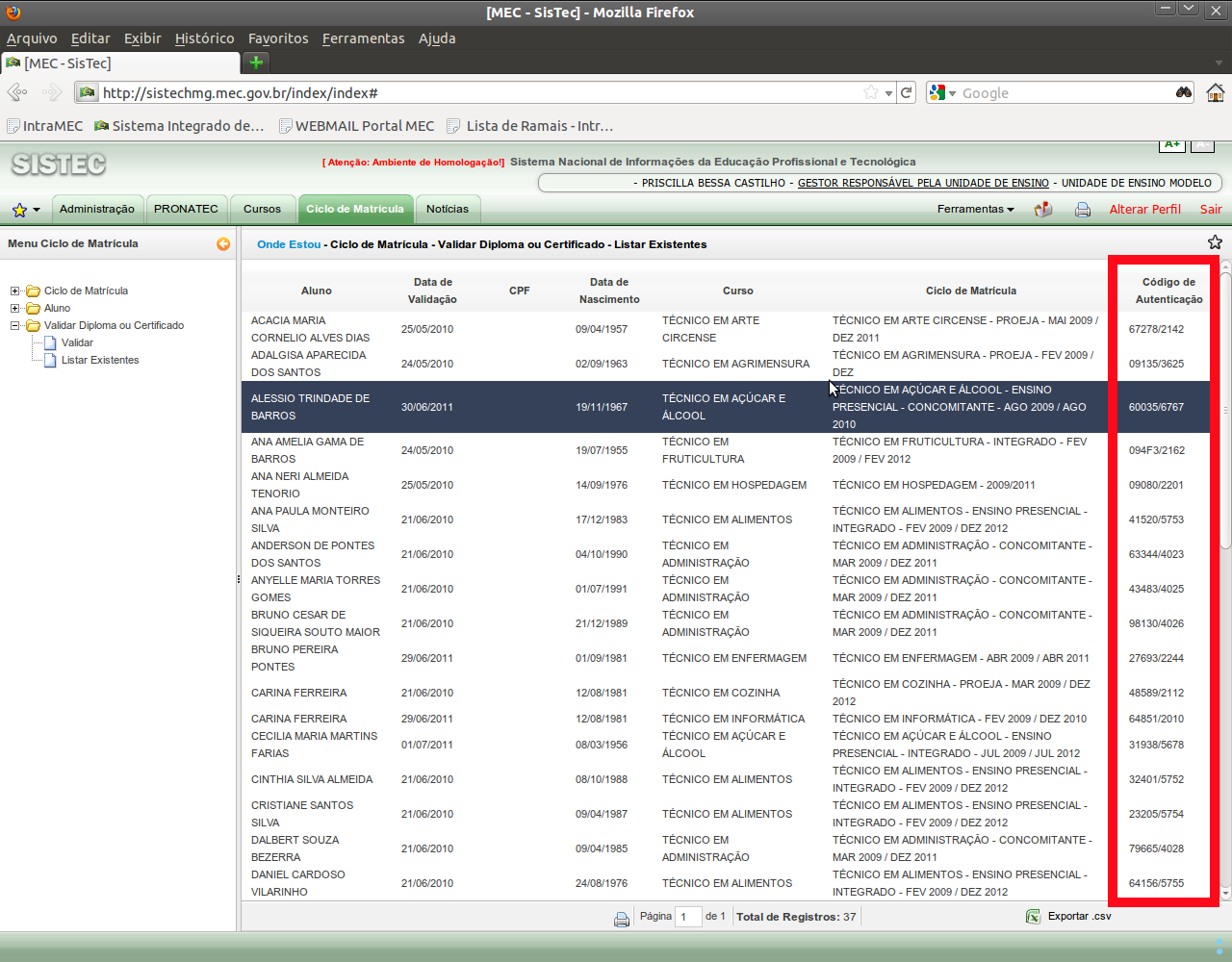The height and width of the screenshot is (962, 1232).
Task: Open Arquivo menu
Action: [32, 38]
